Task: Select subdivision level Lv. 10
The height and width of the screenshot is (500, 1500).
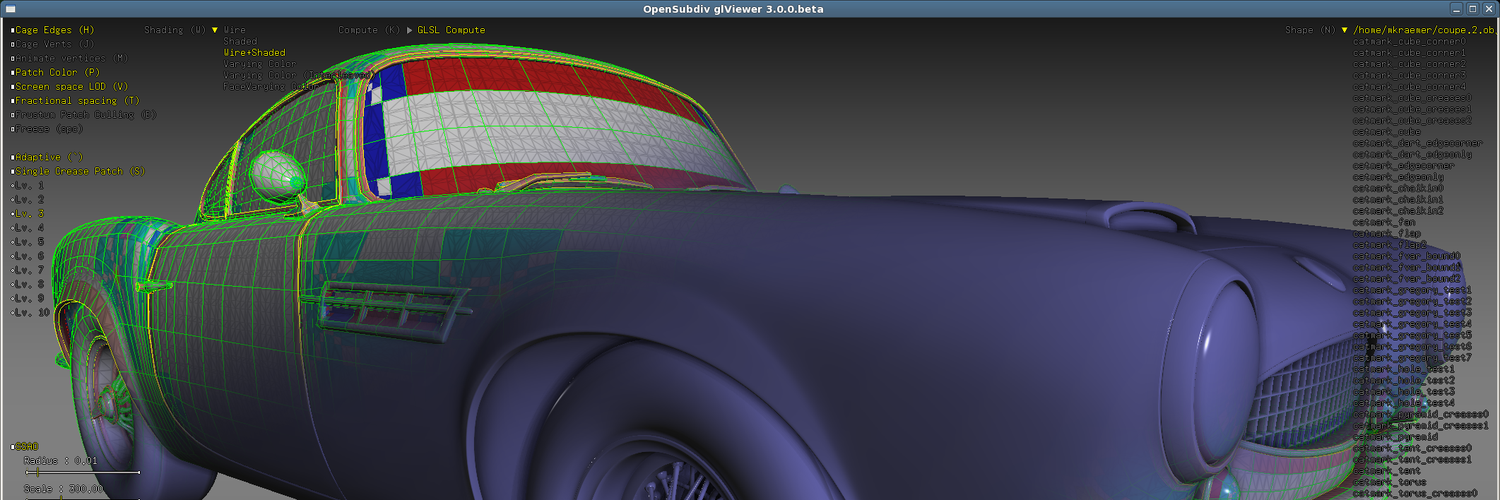Action: 31,311
